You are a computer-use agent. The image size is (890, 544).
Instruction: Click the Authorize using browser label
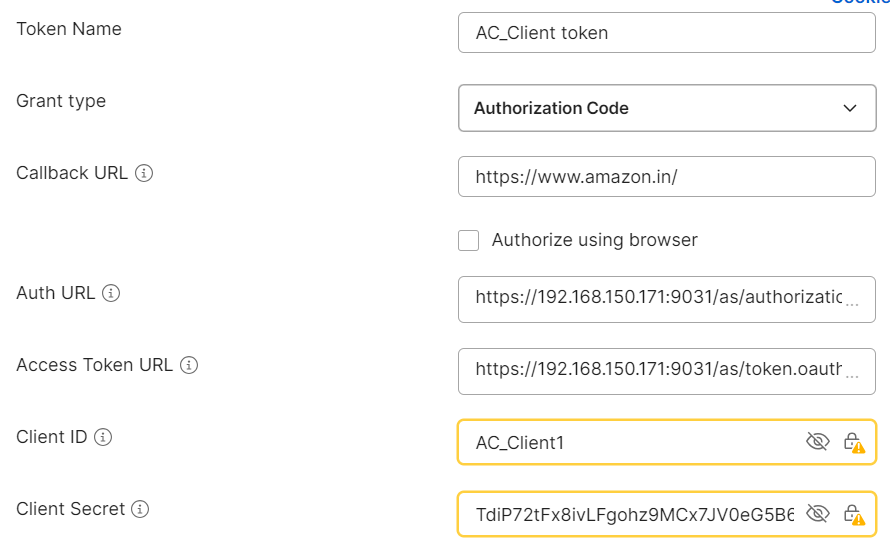pyautogui.click(x=594, y=240)
